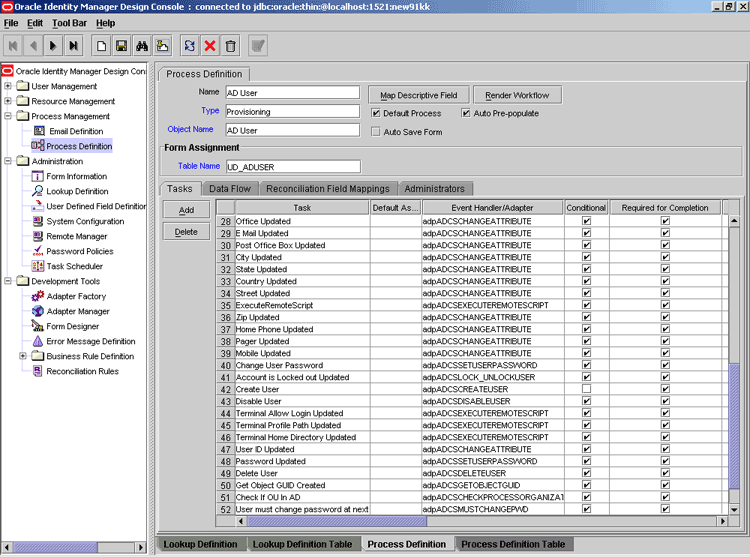Switch to Lookup Definition Table bottom tab
The image size is (750, 558).
click(x=302, y=544)
